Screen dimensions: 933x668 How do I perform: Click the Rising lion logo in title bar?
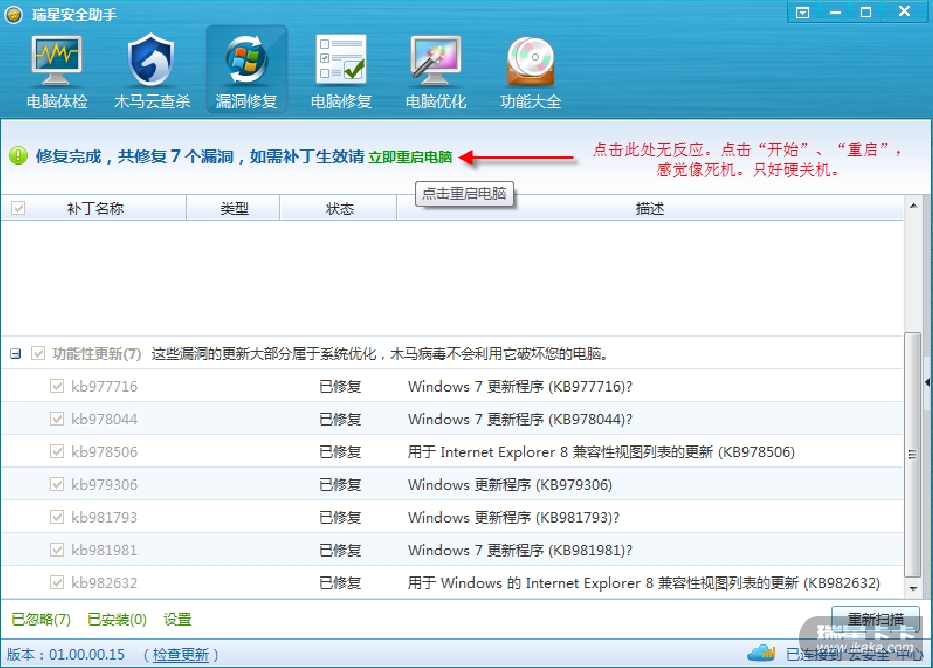pyautogui.click(x=14, y=14)
